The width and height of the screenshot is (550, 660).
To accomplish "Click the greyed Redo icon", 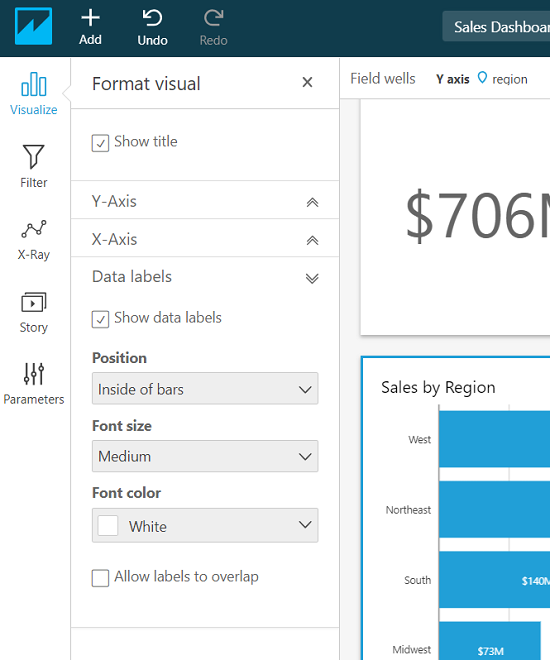I will [x=213, y=18].
